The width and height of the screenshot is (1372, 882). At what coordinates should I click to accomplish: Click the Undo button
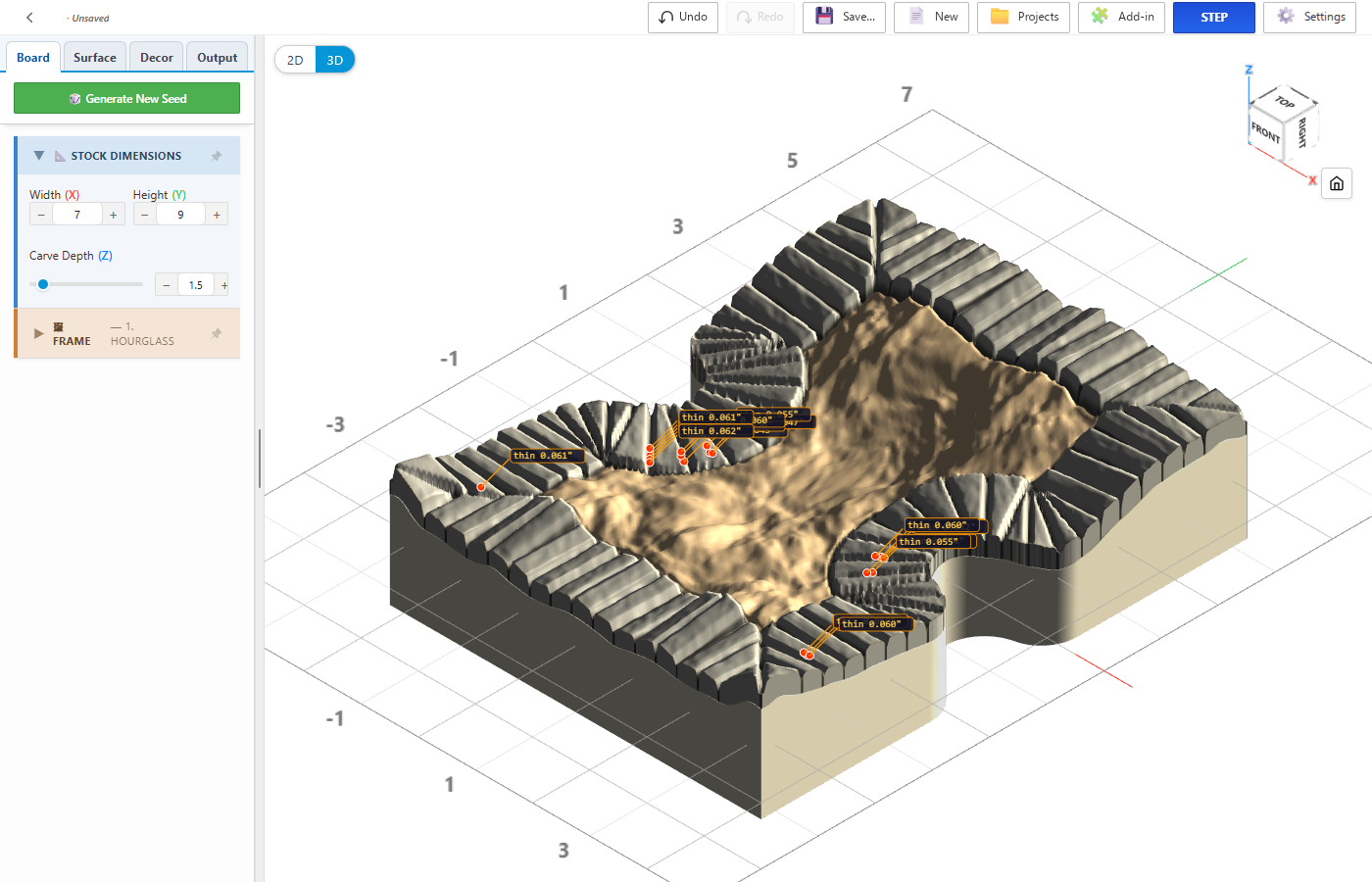click(x=683, y=18)
